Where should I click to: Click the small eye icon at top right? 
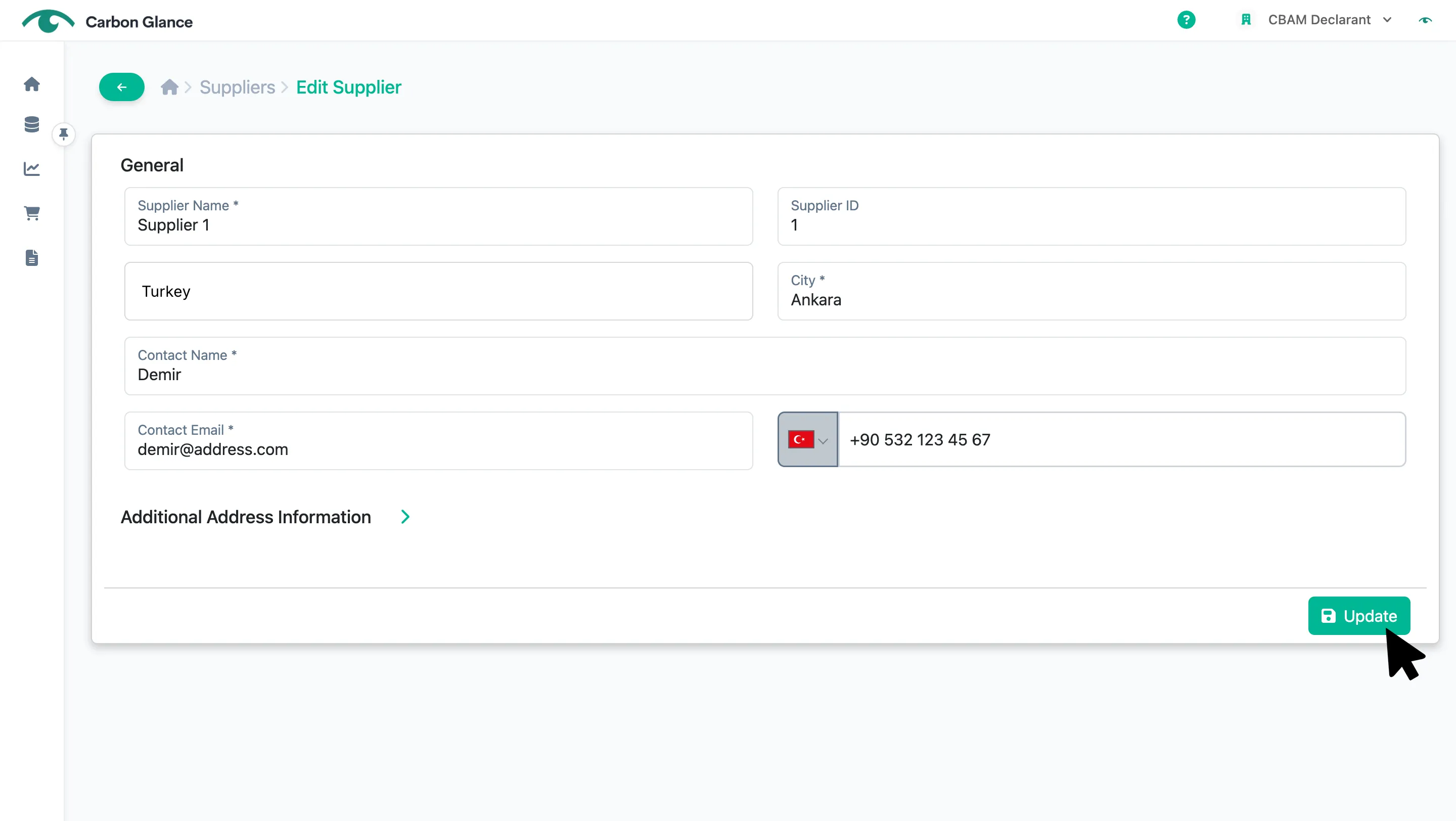tap(1425, 20)
